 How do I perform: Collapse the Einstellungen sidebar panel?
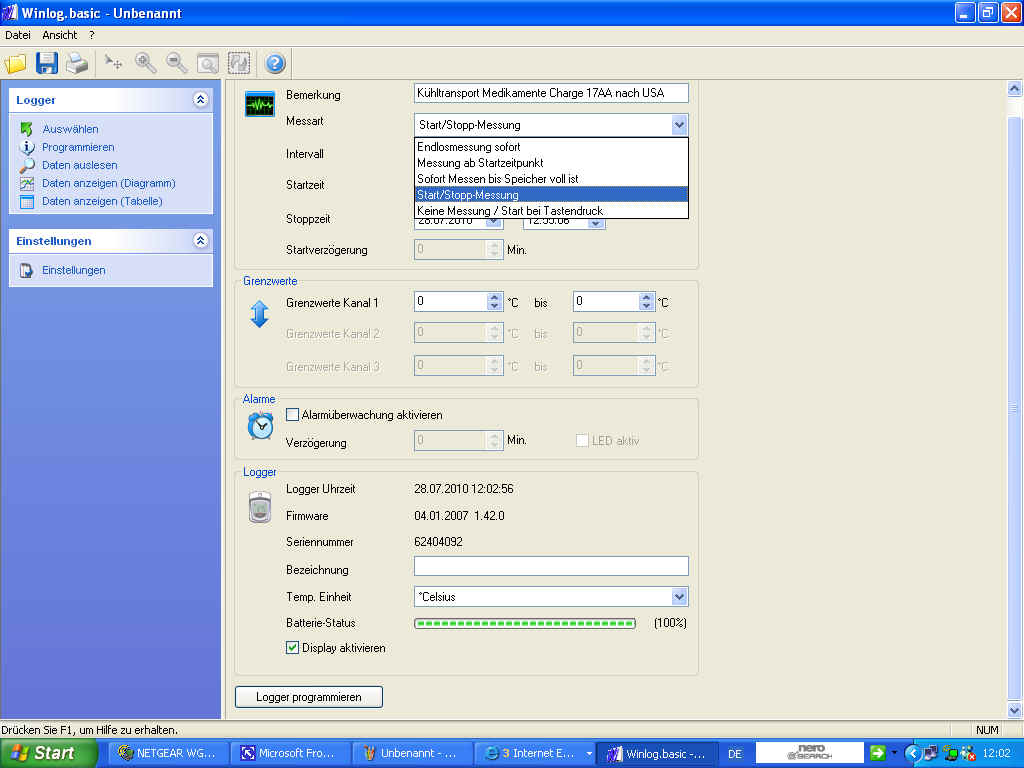point(200,240)
